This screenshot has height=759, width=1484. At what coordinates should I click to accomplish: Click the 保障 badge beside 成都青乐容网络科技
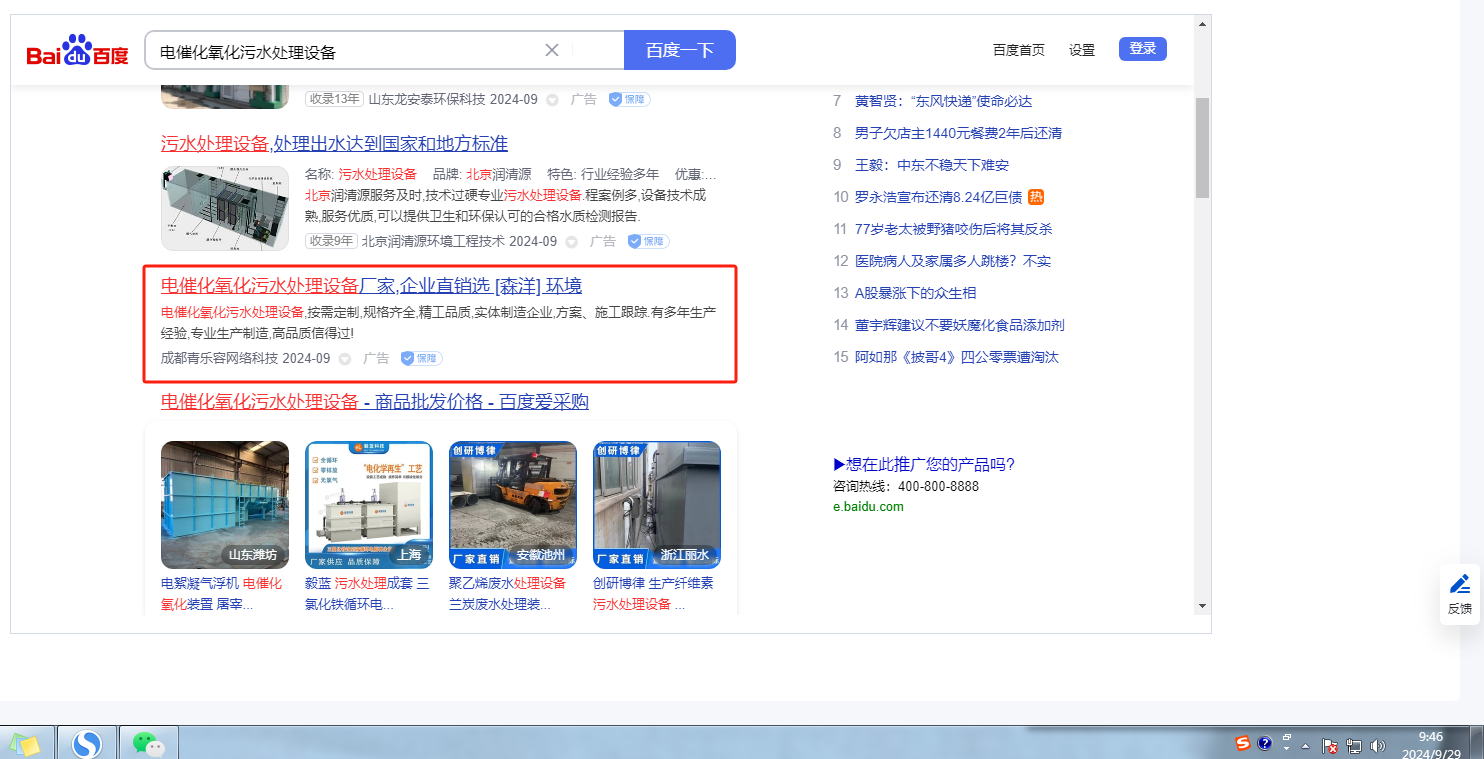pos(422,358)
